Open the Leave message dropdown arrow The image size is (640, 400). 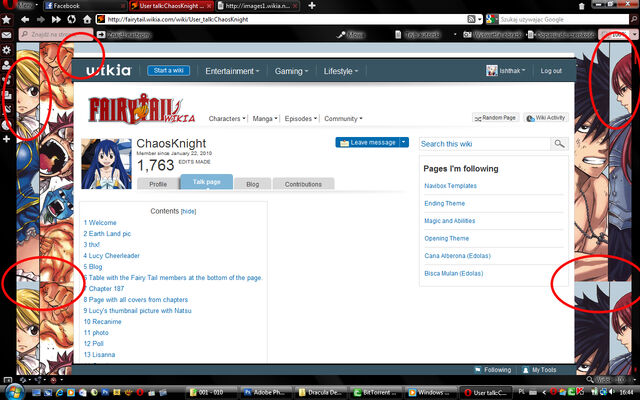tap(404, 142)
